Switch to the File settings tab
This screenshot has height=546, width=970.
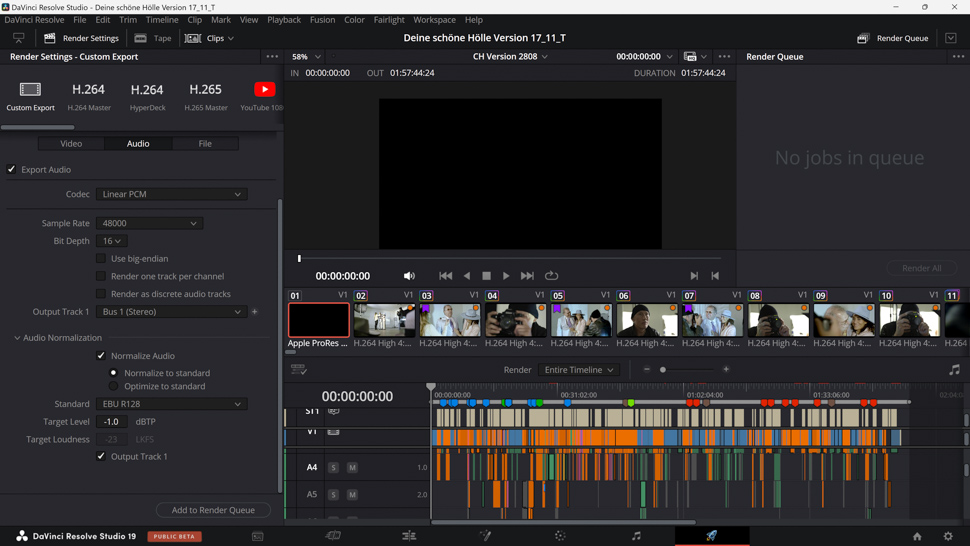[205, 143]
